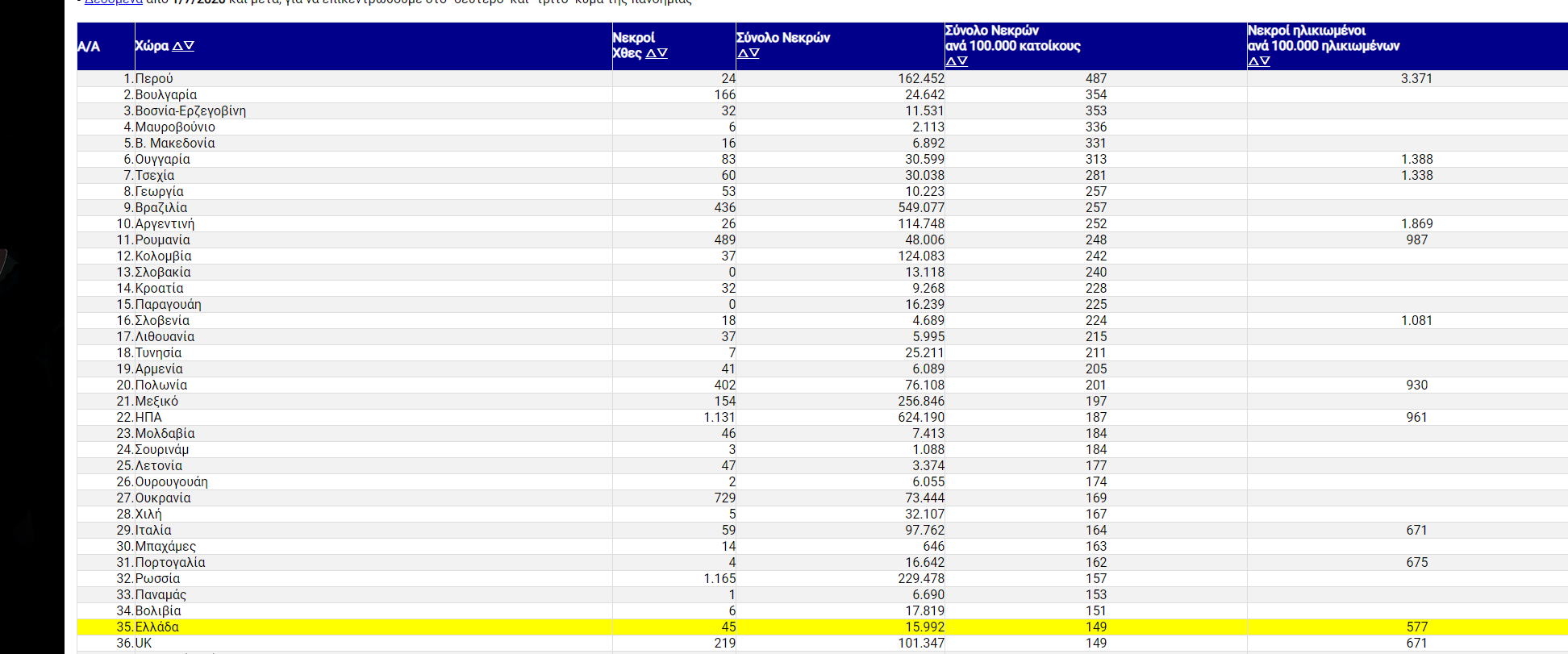Click Peru total deaths value 162.452
Viewport: 1568px width, 654px height.
[921, 78]
